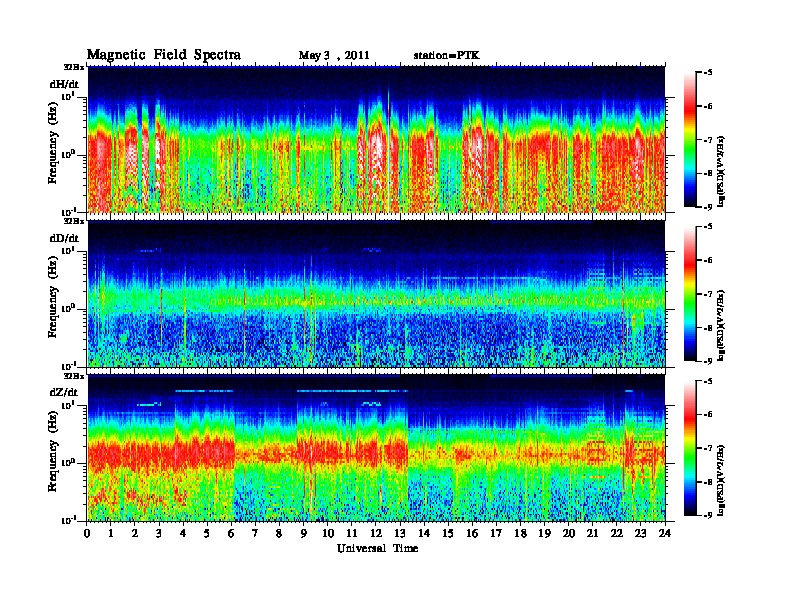Click the dH/dt panel color scale bar
792x612 pixels.
[690, 140]
